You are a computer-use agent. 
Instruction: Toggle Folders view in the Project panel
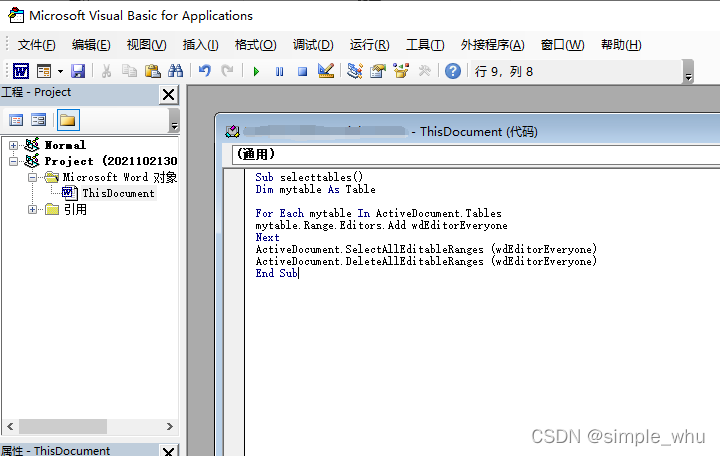click(x=68, y=120)
